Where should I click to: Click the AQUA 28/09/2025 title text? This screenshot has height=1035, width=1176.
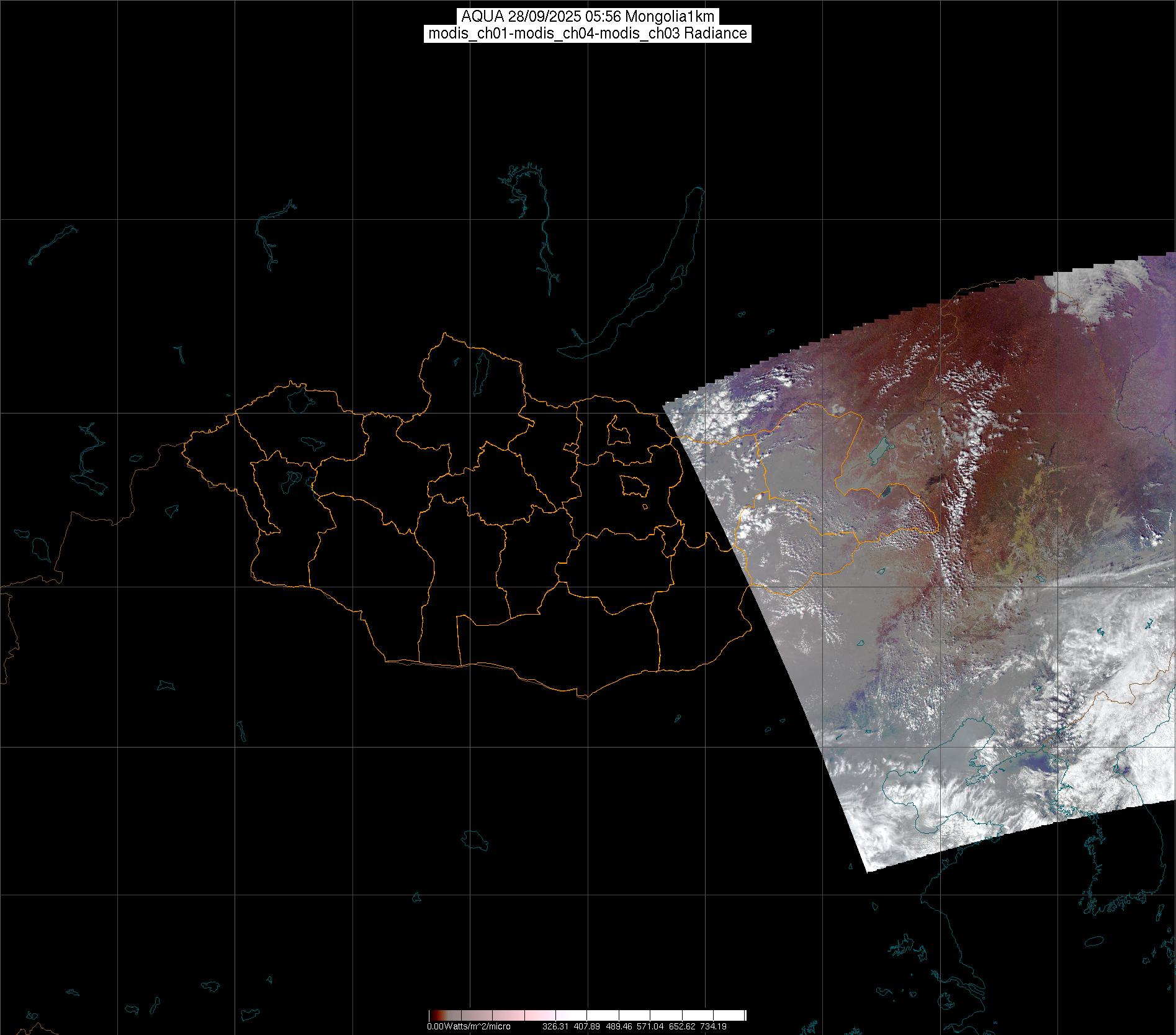587,17
